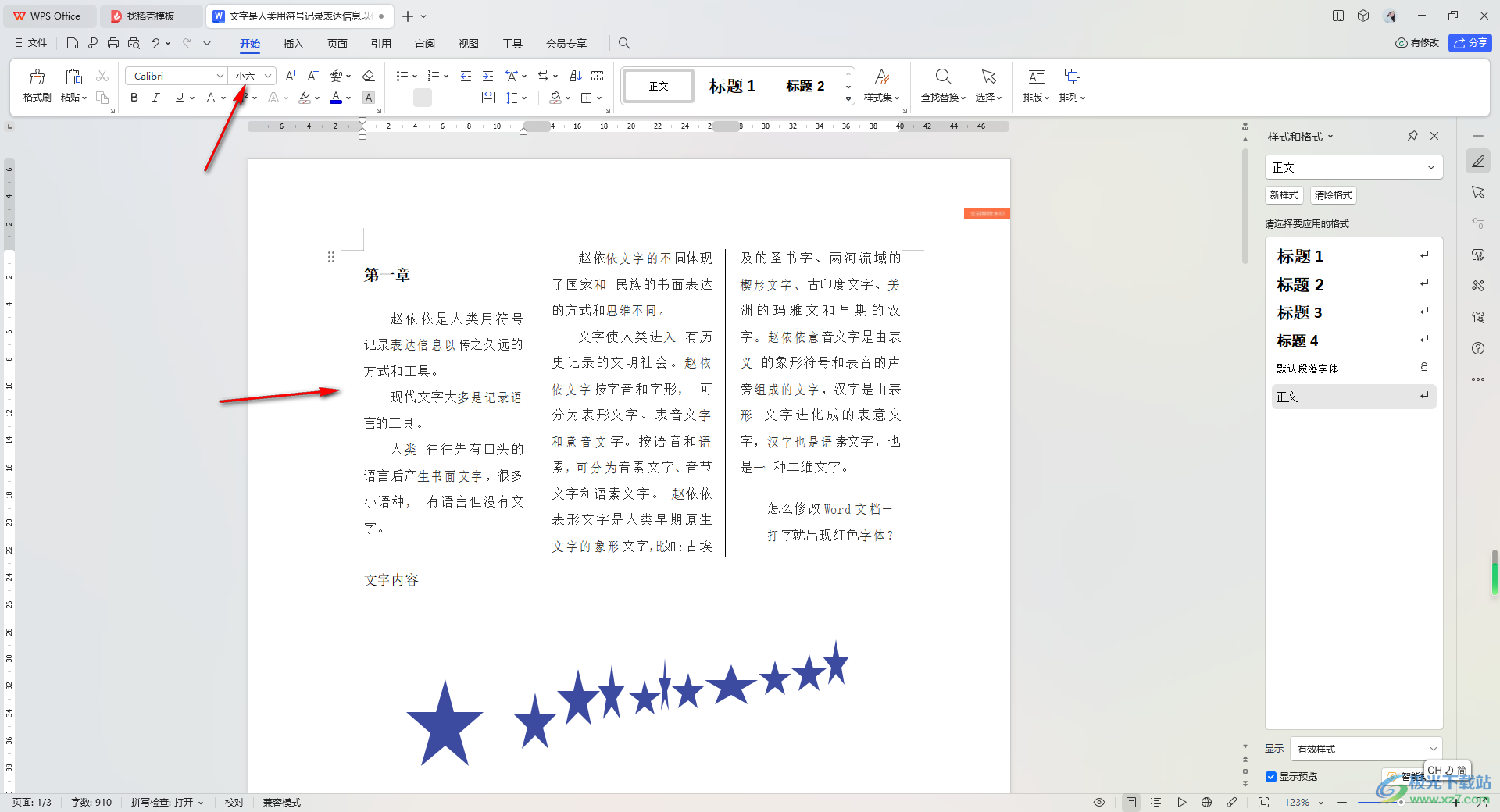Click the Select arrow tool icon

pyautogui.click(x=988, y=77)
